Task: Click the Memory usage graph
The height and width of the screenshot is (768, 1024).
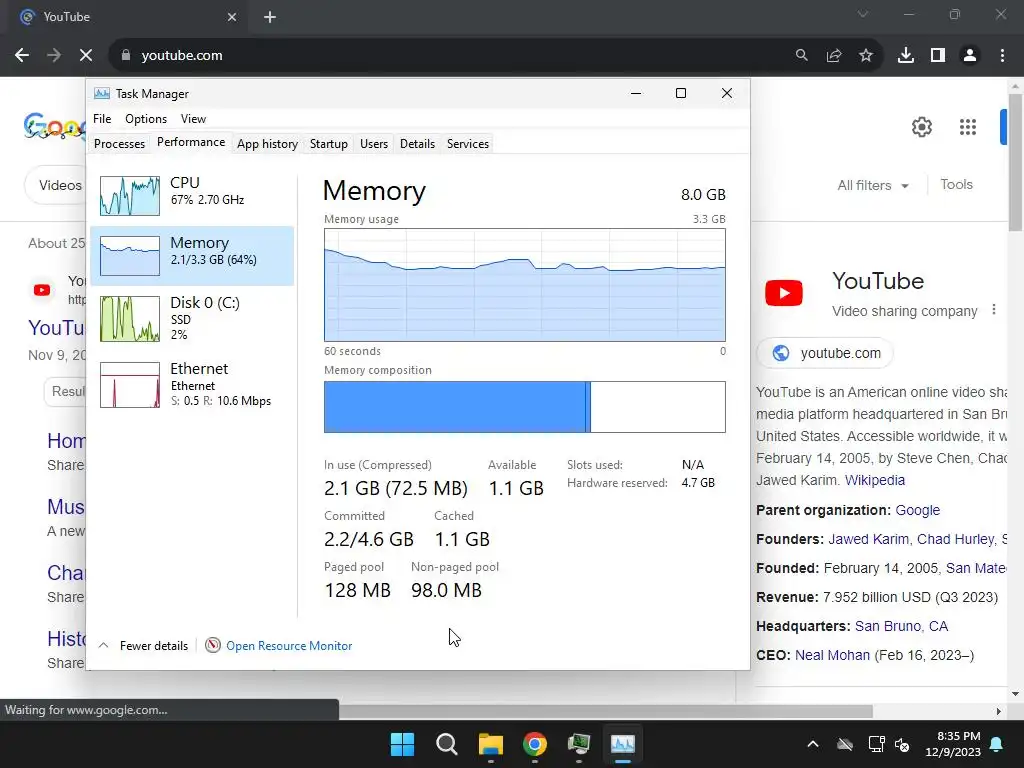Action: click(524, 285)
